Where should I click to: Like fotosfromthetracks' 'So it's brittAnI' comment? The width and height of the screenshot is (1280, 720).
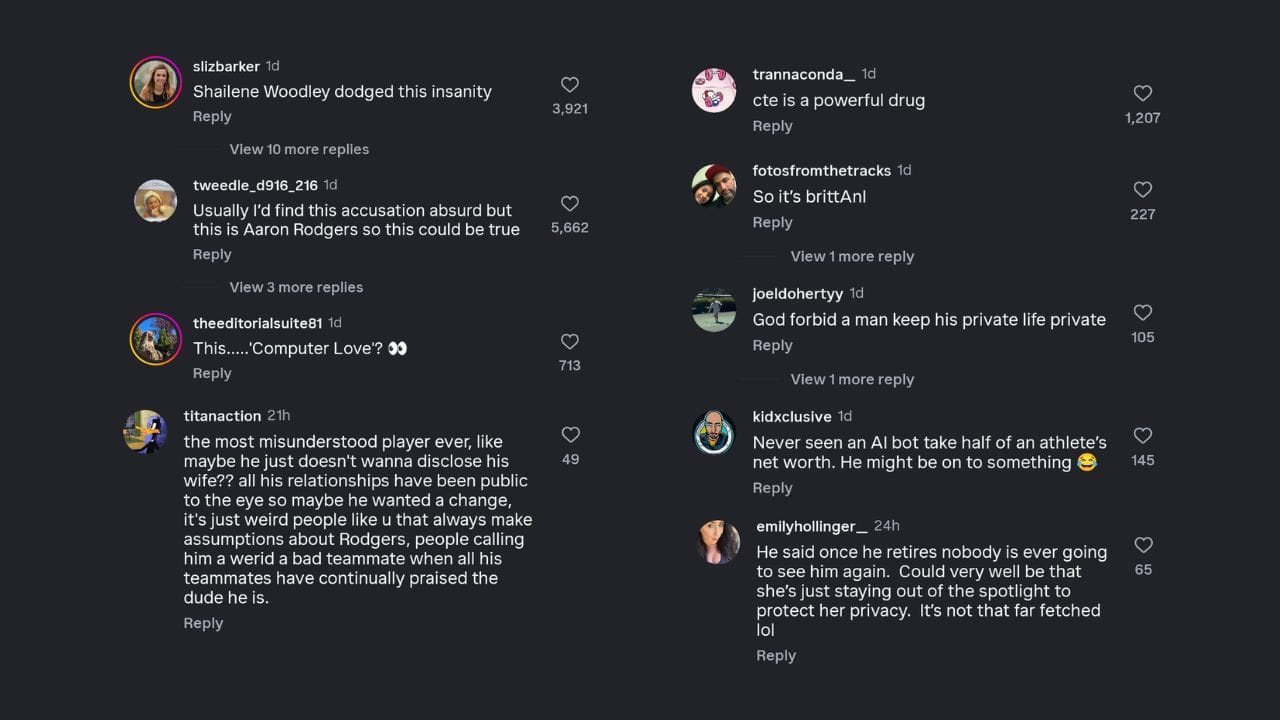1143,190
